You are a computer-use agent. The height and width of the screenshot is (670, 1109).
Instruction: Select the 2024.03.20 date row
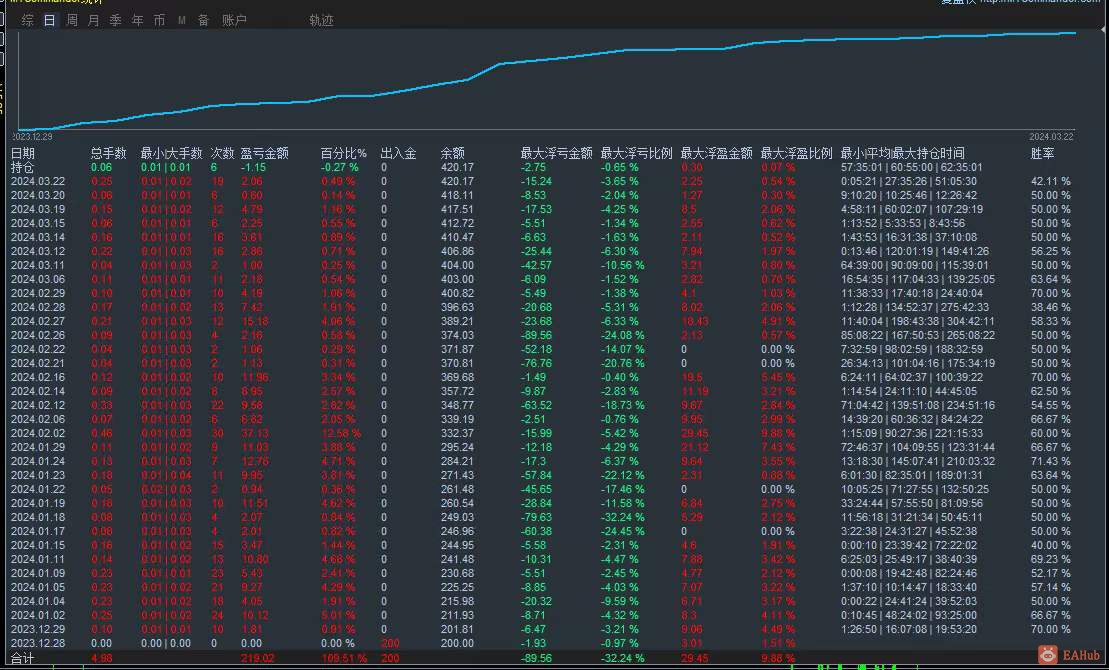click(37, 196)
